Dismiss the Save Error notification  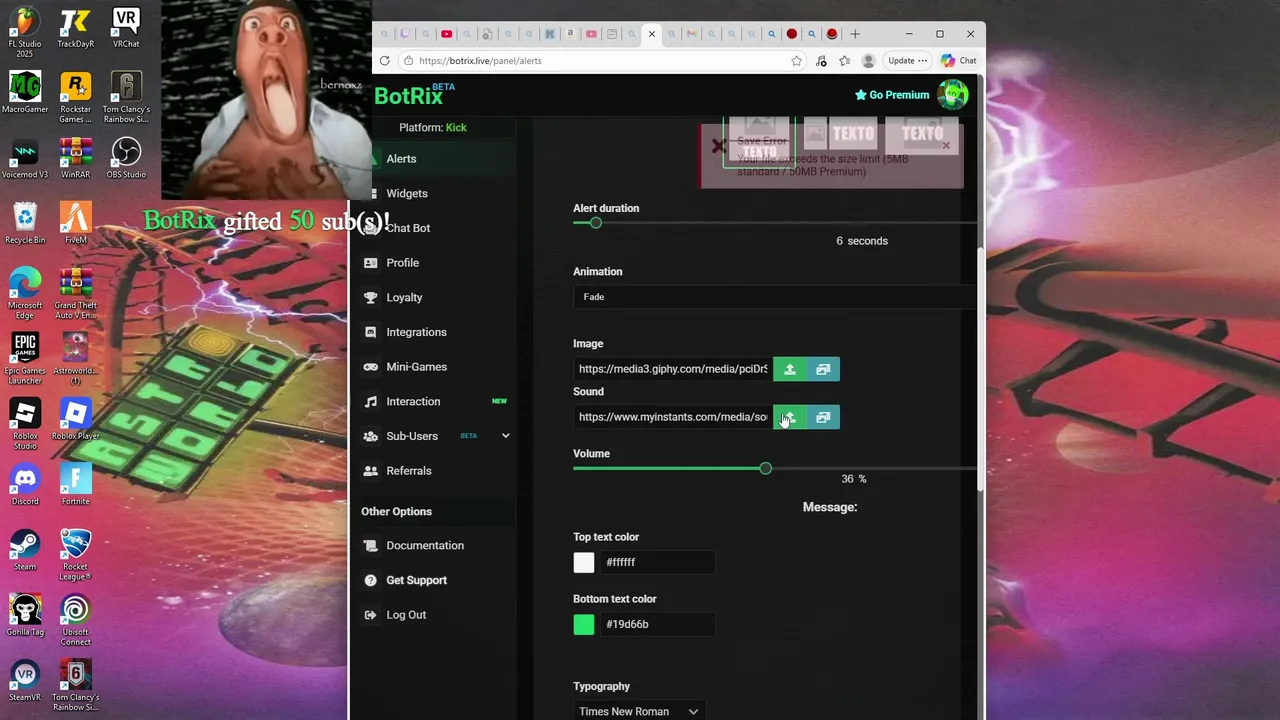coord(946,145)
